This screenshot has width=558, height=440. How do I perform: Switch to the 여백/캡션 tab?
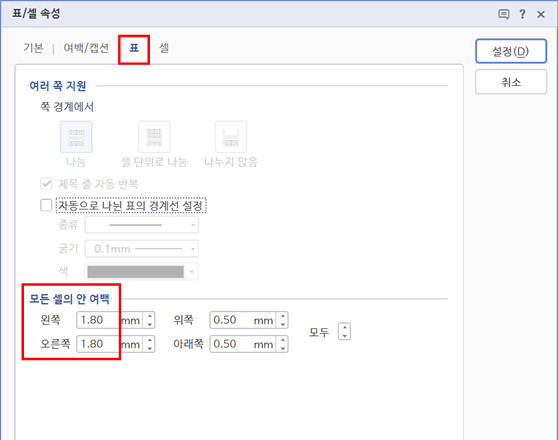click(86, 48)
